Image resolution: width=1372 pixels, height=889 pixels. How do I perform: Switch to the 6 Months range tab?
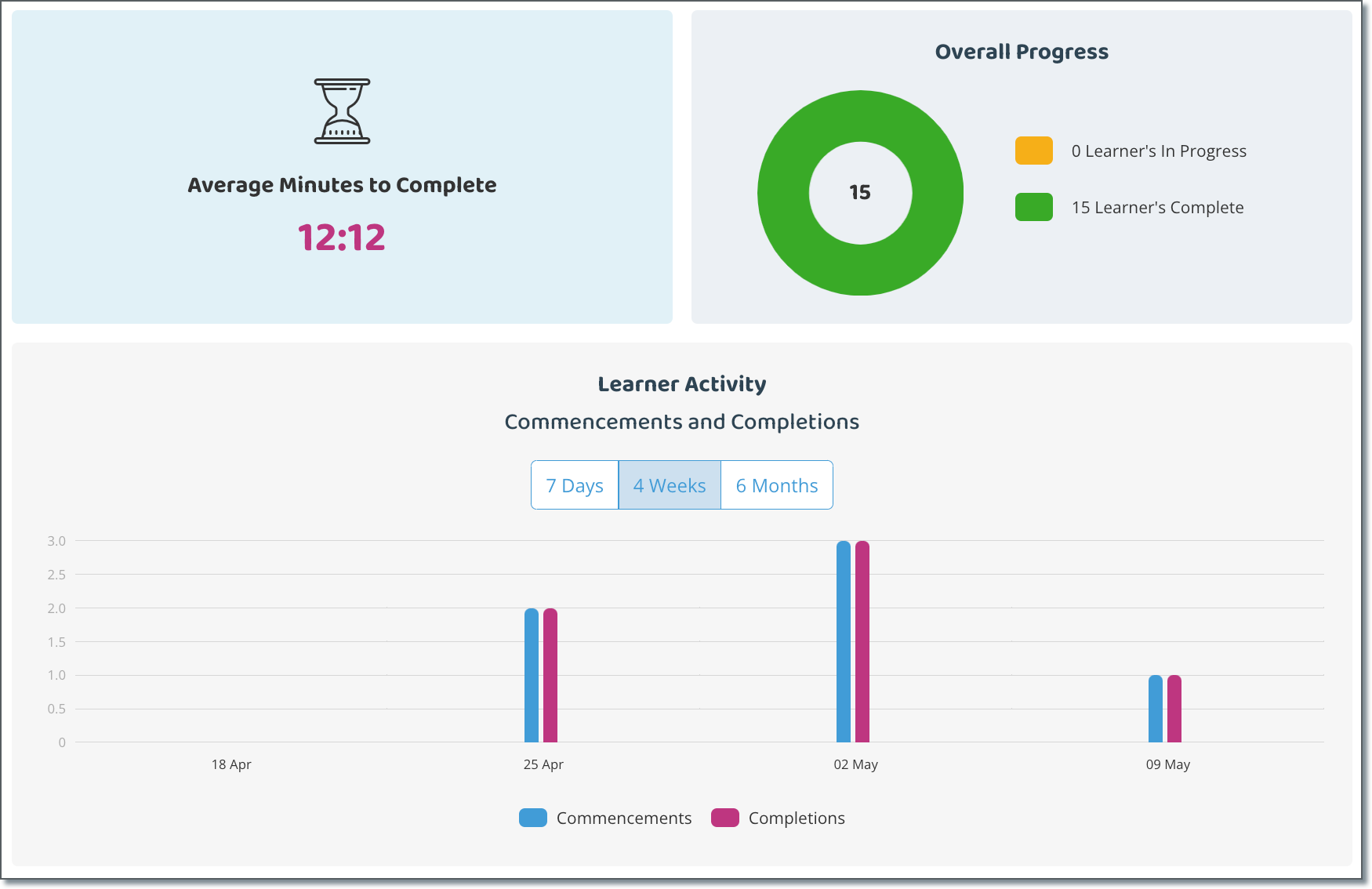[777, 485]
